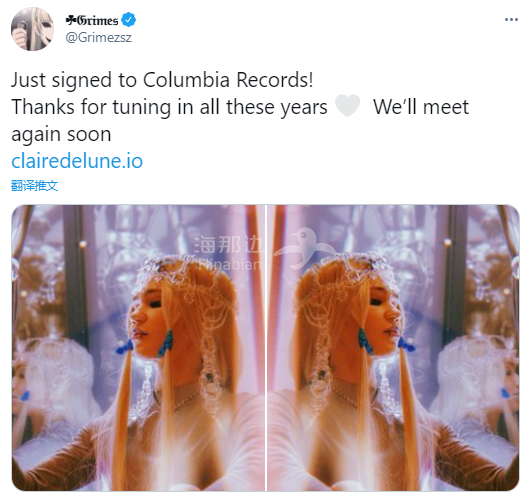Open Grimes profile via the avatar picture
This screenshot has width=532, height=503.
click(x=33, y=29)
